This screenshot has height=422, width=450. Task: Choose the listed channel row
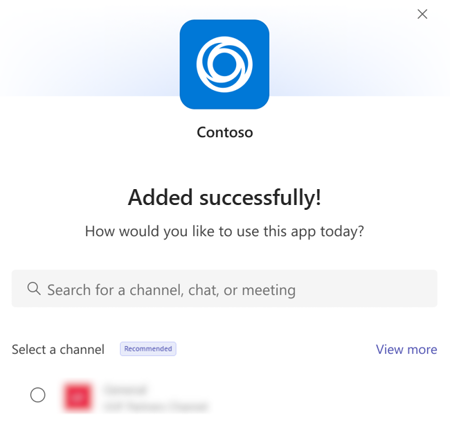[x=224, y=397]
